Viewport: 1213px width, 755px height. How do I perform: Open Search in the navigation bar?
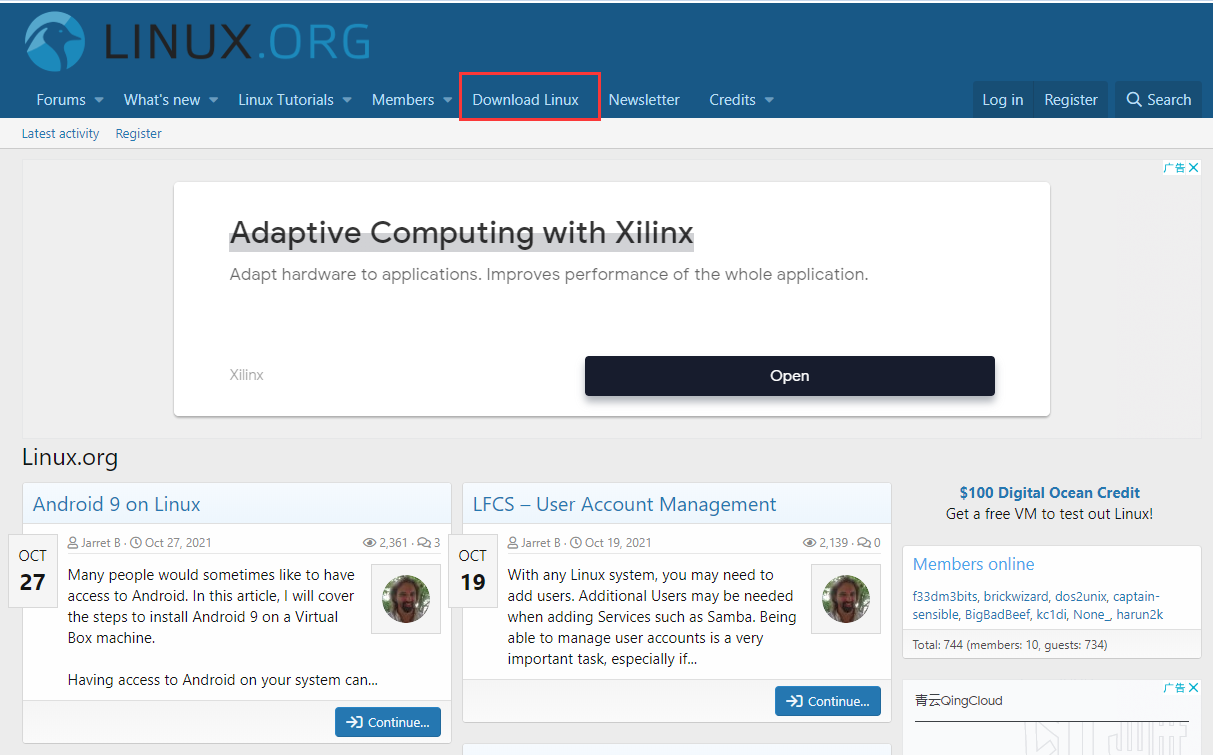click(x=1158, y=100)
